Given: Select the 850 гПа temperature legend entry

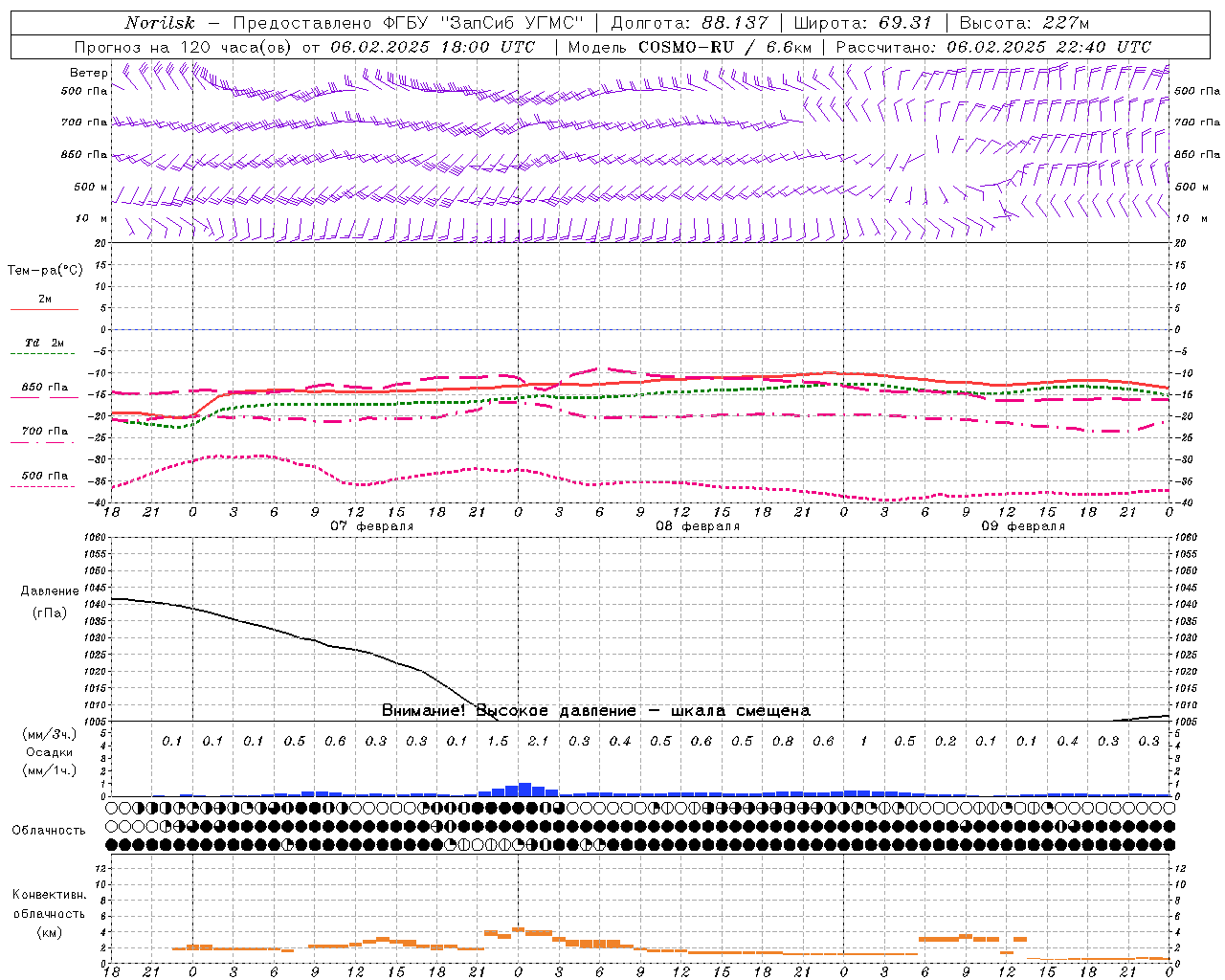Looking at the screenshot, I should 45,387.
